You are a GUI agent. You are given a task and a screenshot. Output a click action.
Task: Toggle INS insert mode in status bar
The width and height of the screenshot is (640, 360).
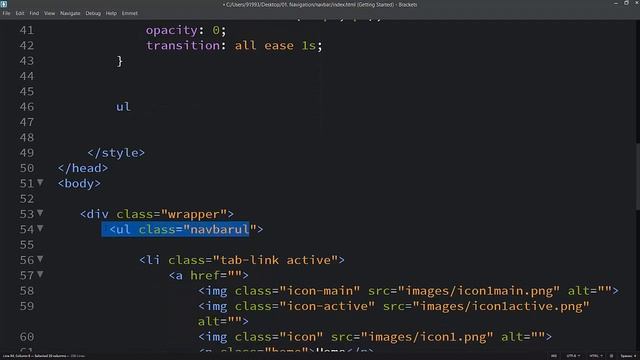pos(553,356)
